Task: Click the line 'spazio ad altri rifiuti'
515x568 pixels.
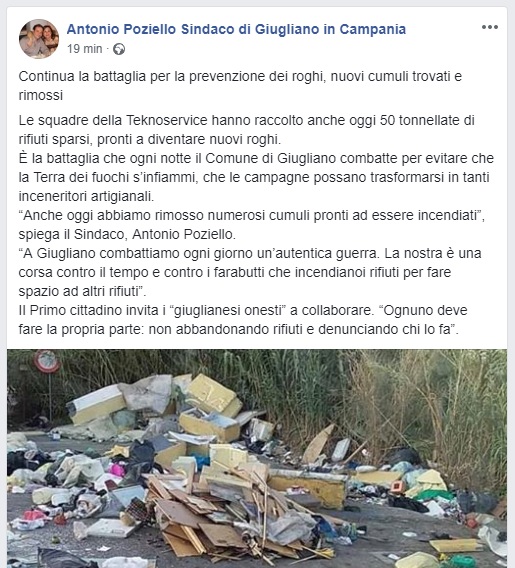Action: point(82,291)
